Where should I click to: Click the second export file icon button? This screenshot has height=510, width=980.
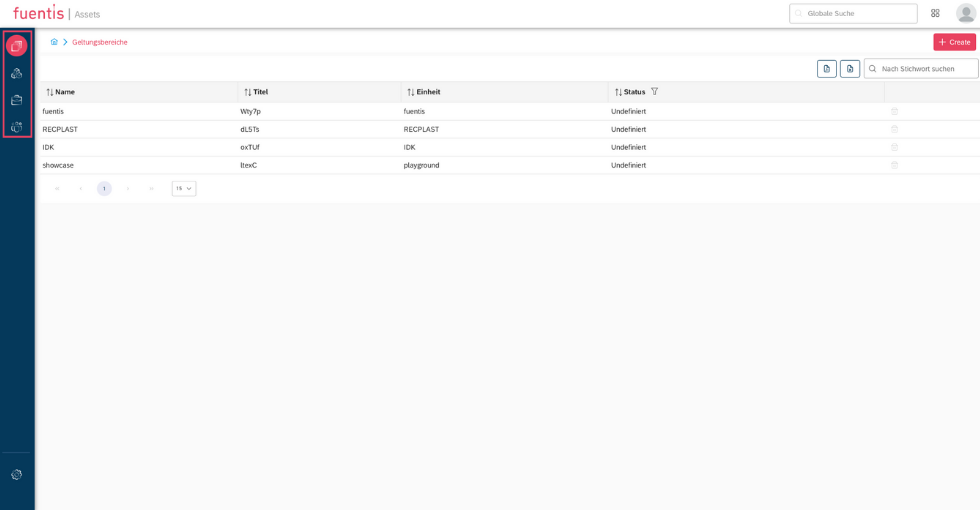(x=850, y=69)
